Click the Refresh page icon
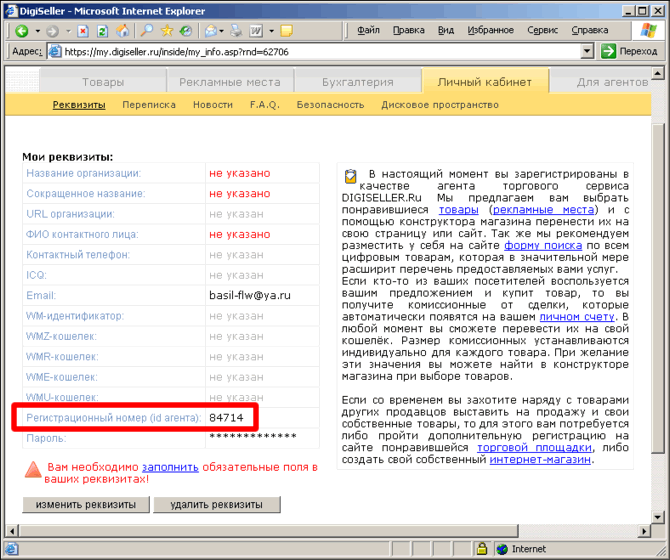 (103, 31)
